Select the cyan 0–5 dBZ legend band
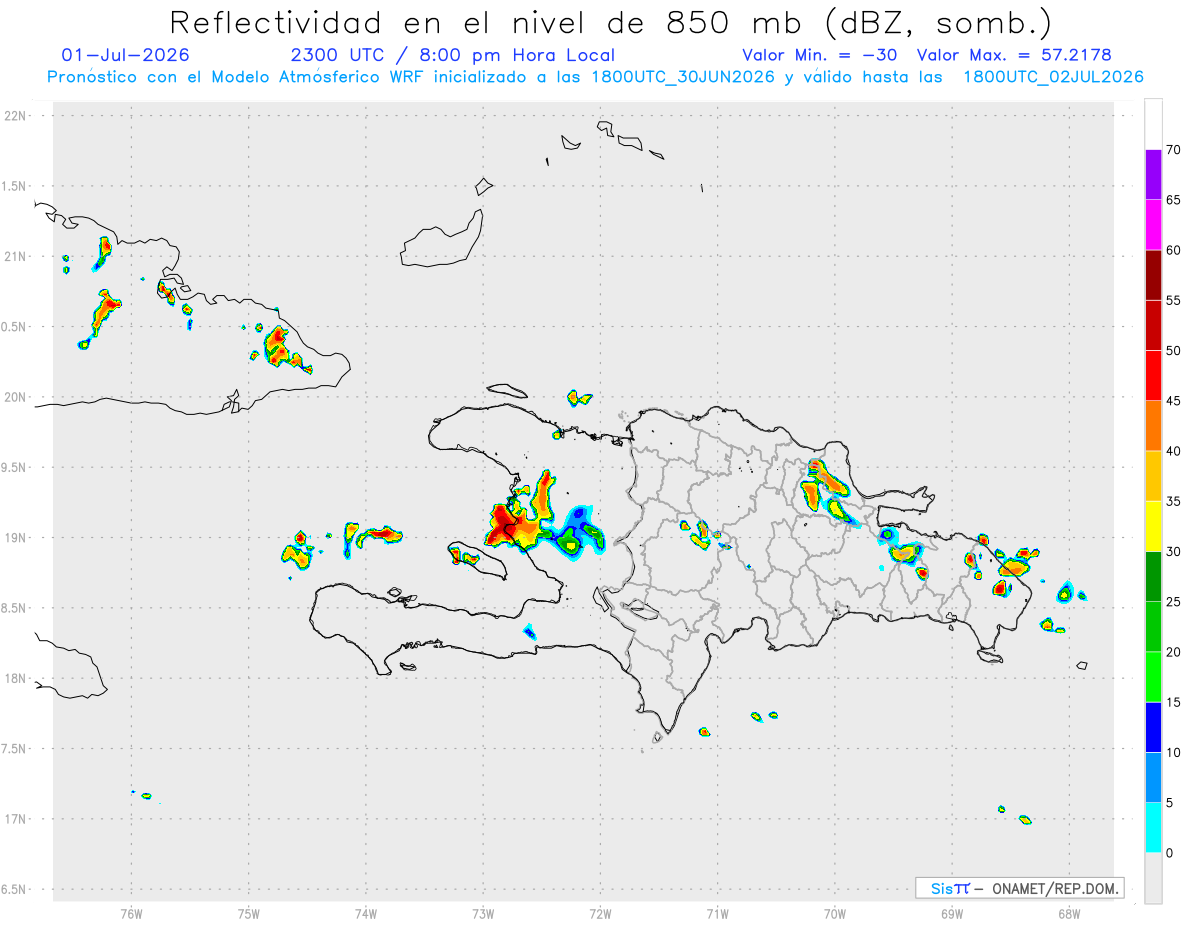The height and width of the screenshot is (927, 1200). pos(1153,827)
